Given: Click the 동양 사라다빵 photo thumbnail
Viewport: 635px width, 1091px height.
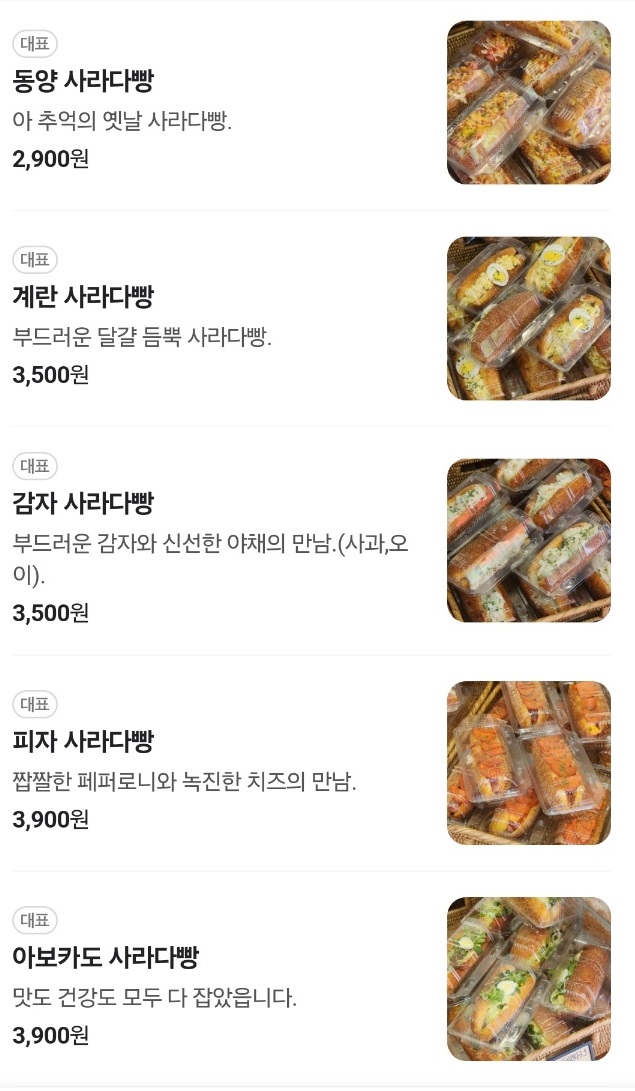Looking at the screenshot, I should [x=528, y=102].
